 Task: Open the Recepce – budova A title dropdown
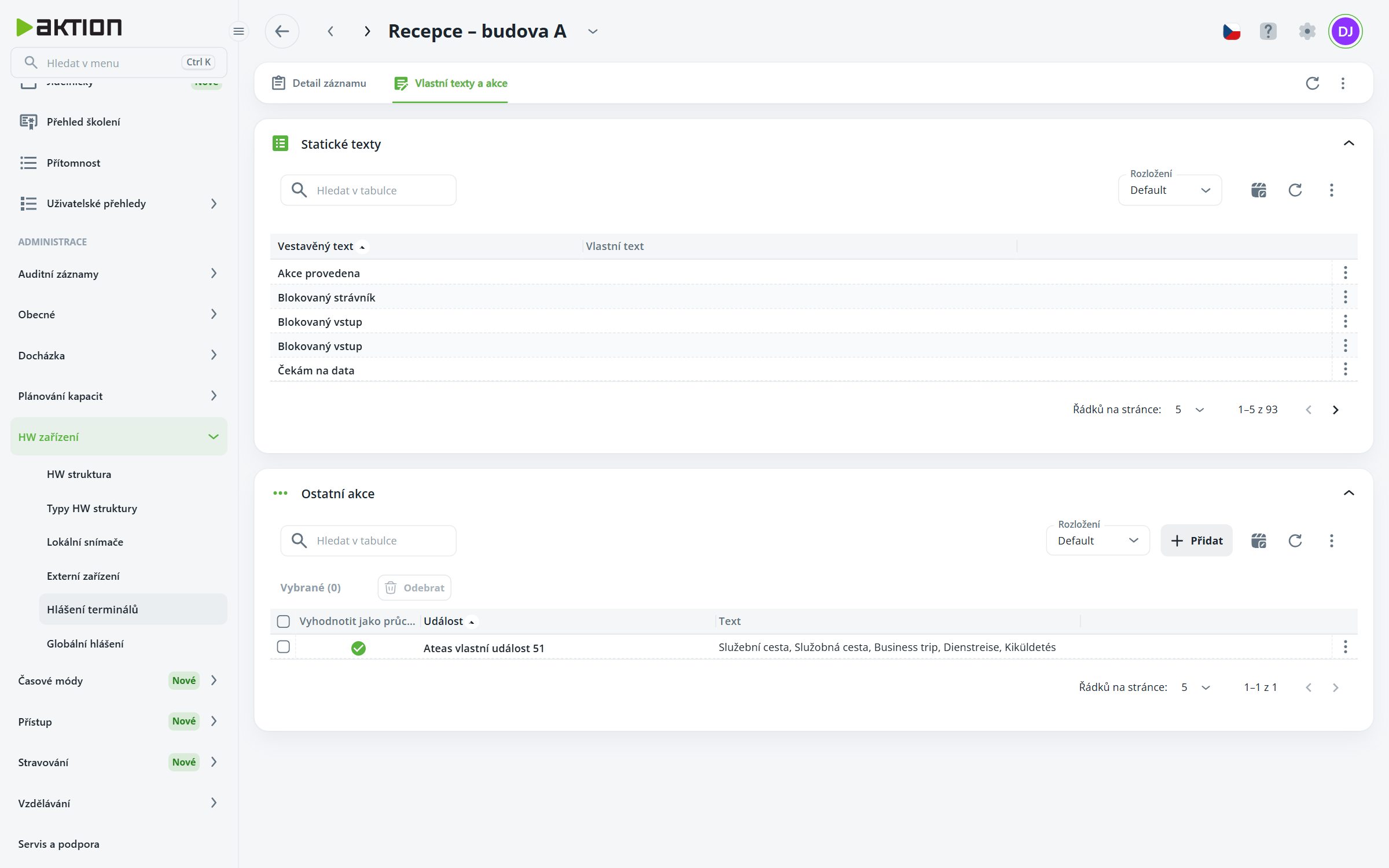(x=593, y=31)
